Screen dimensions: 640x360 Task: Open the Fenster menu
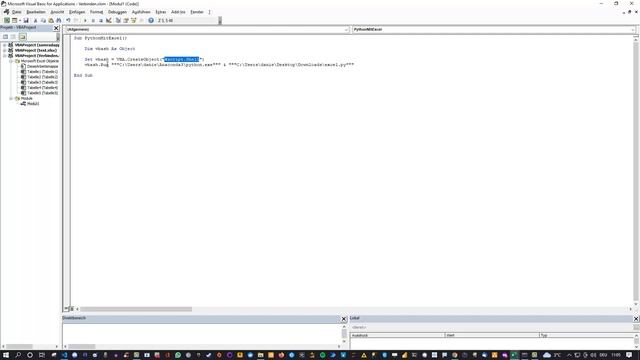[197, 12]
